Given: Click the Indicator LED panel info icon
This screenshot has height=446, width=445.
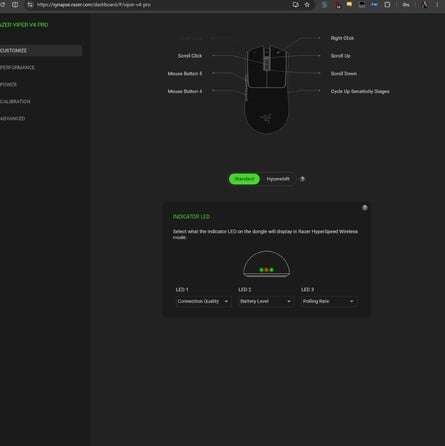Looking at the screenshot, I should (x=365, y=208).
